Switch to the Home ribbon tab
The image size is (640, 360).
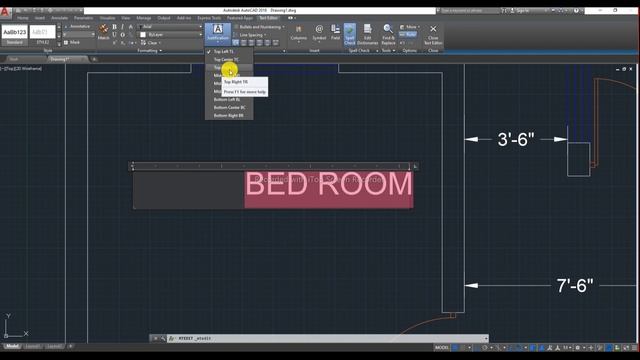click(x=23, y=18)
